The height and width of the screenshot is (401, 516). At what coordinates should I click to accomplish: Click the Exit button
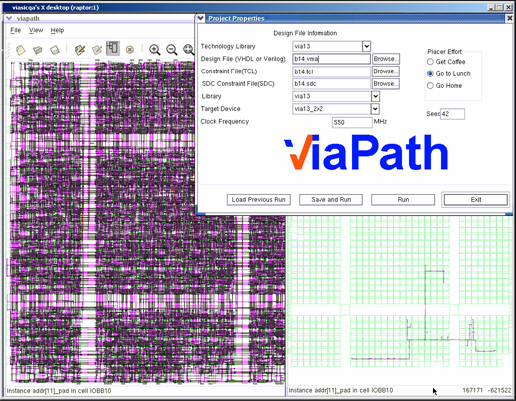click(x=476, y=200)
